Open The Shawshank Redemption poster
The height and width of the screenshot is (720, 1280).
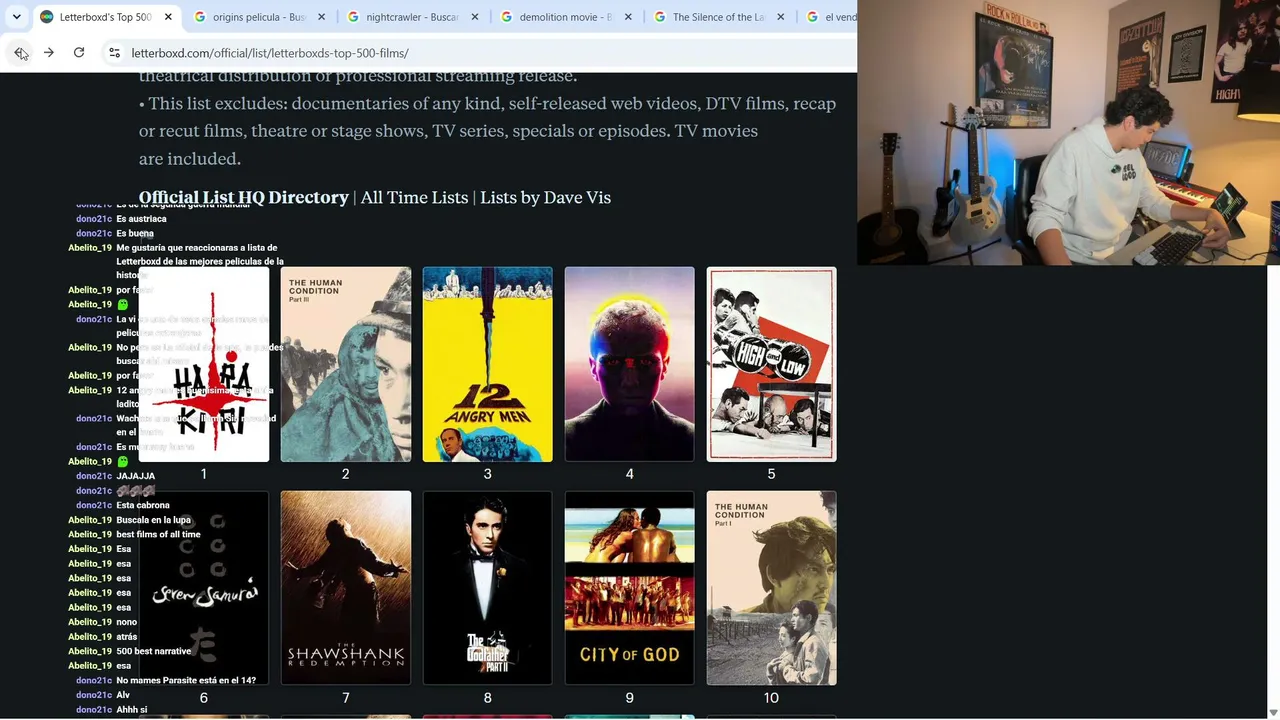(x=346, y=588)
